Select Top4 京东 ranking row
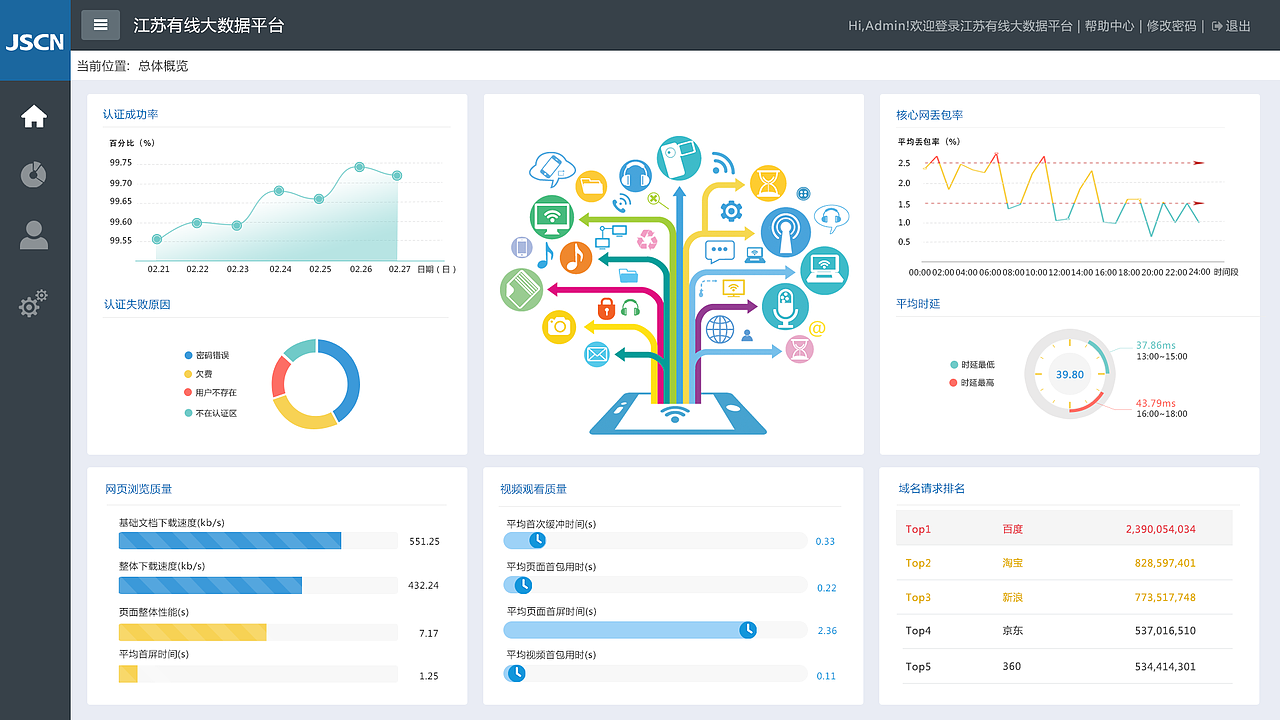This screenshot has height=720, width=1280. (x=1064, y=631)
